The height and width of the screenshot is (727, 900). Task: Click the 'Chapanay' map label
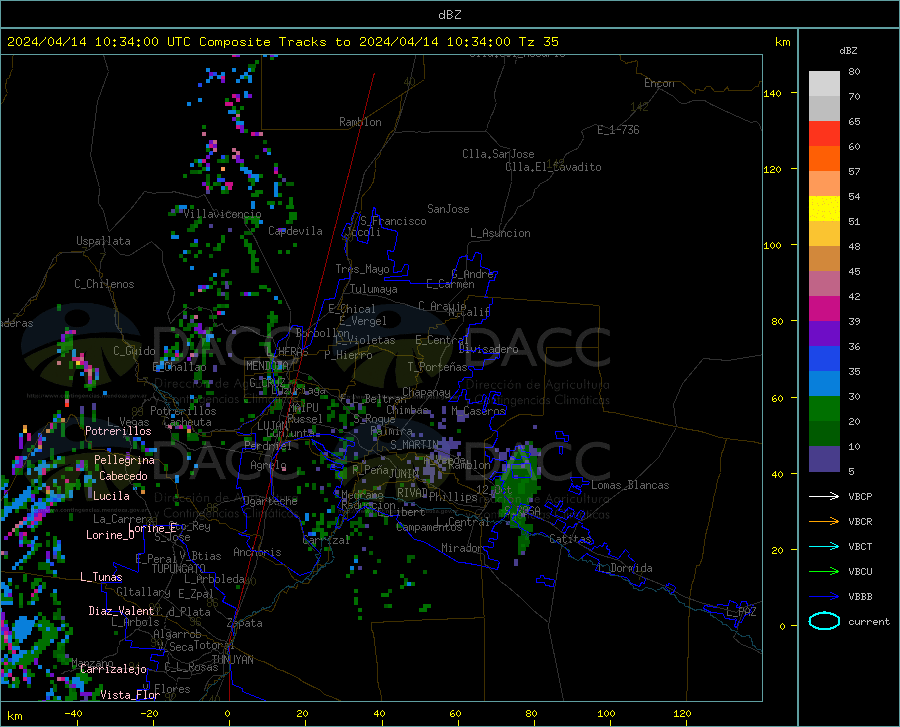coord(426,392)
